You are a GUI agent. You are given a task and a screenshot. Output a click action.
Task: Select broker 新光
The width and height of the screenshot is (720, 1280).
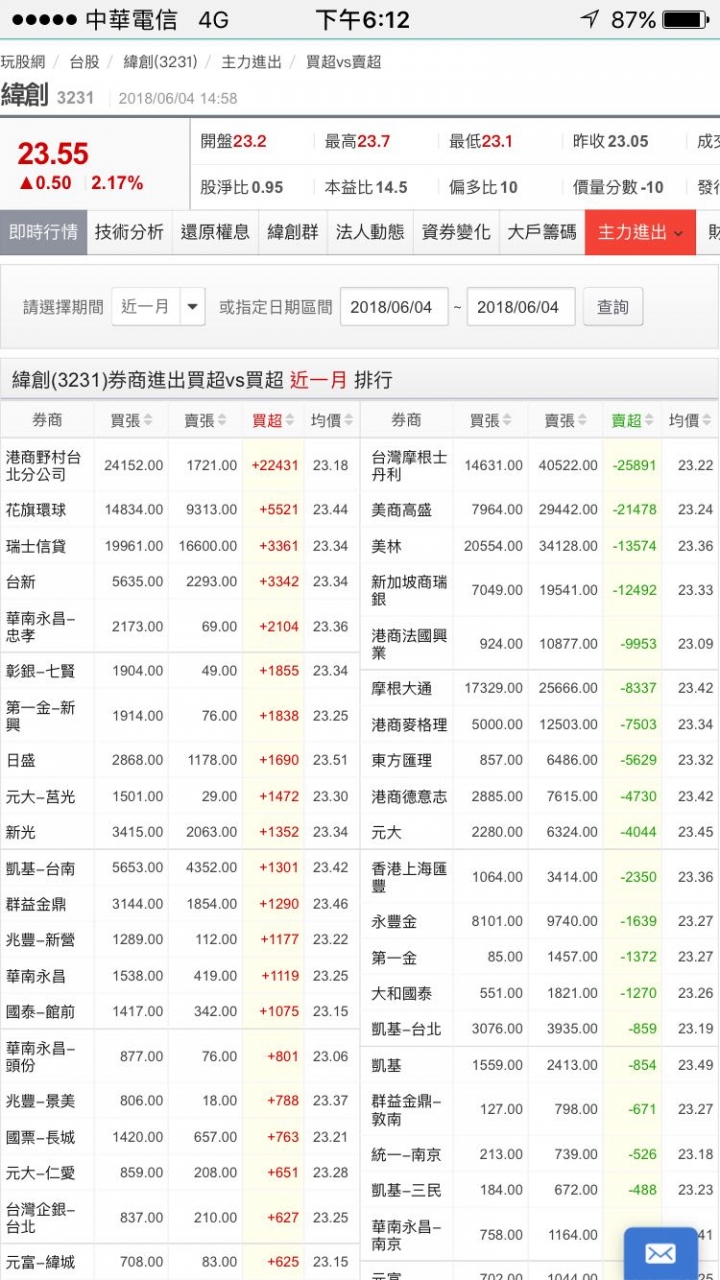coord(21,833)
